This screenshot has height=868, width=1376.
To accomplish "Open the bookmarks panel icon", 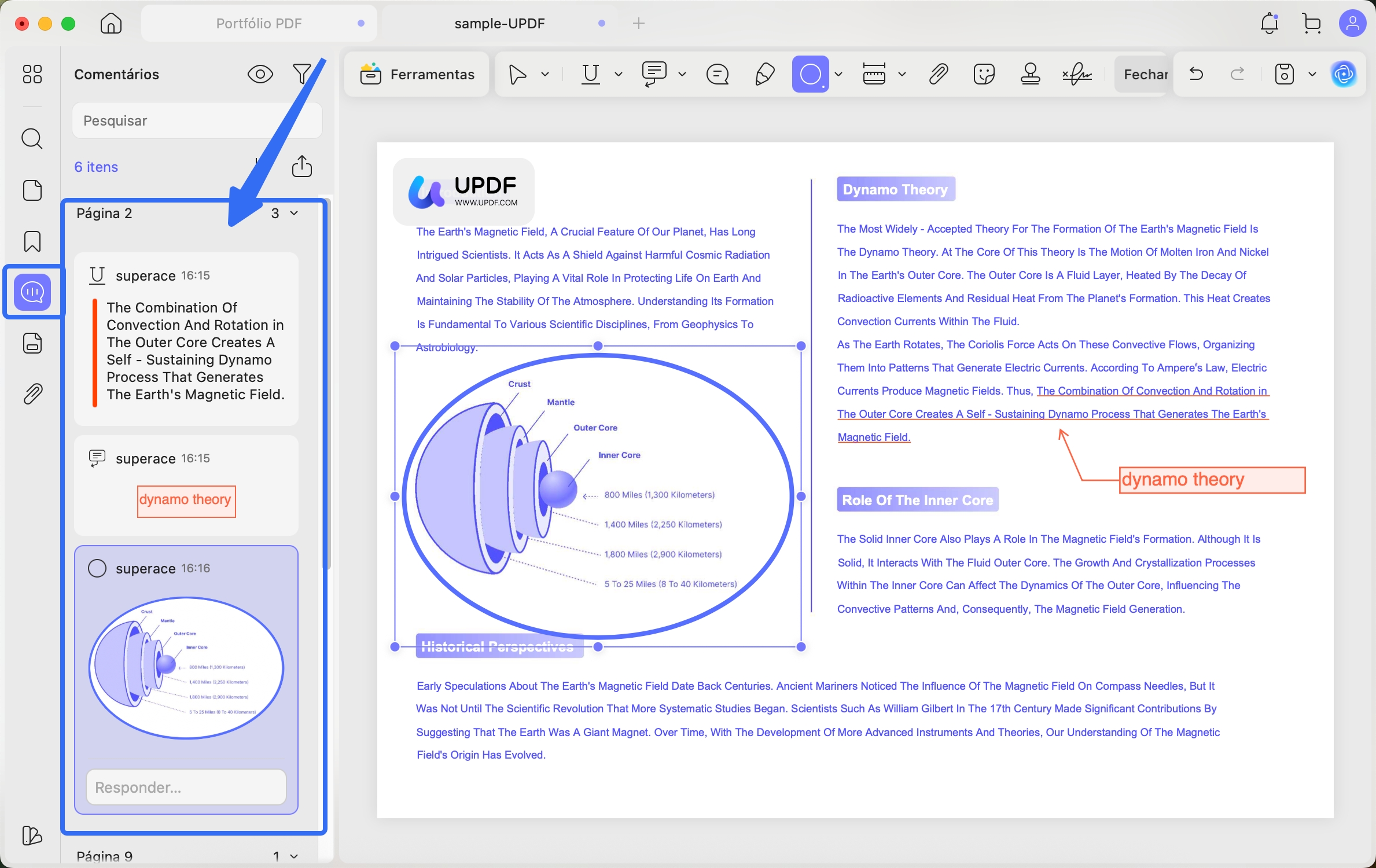I will [32, 241].
